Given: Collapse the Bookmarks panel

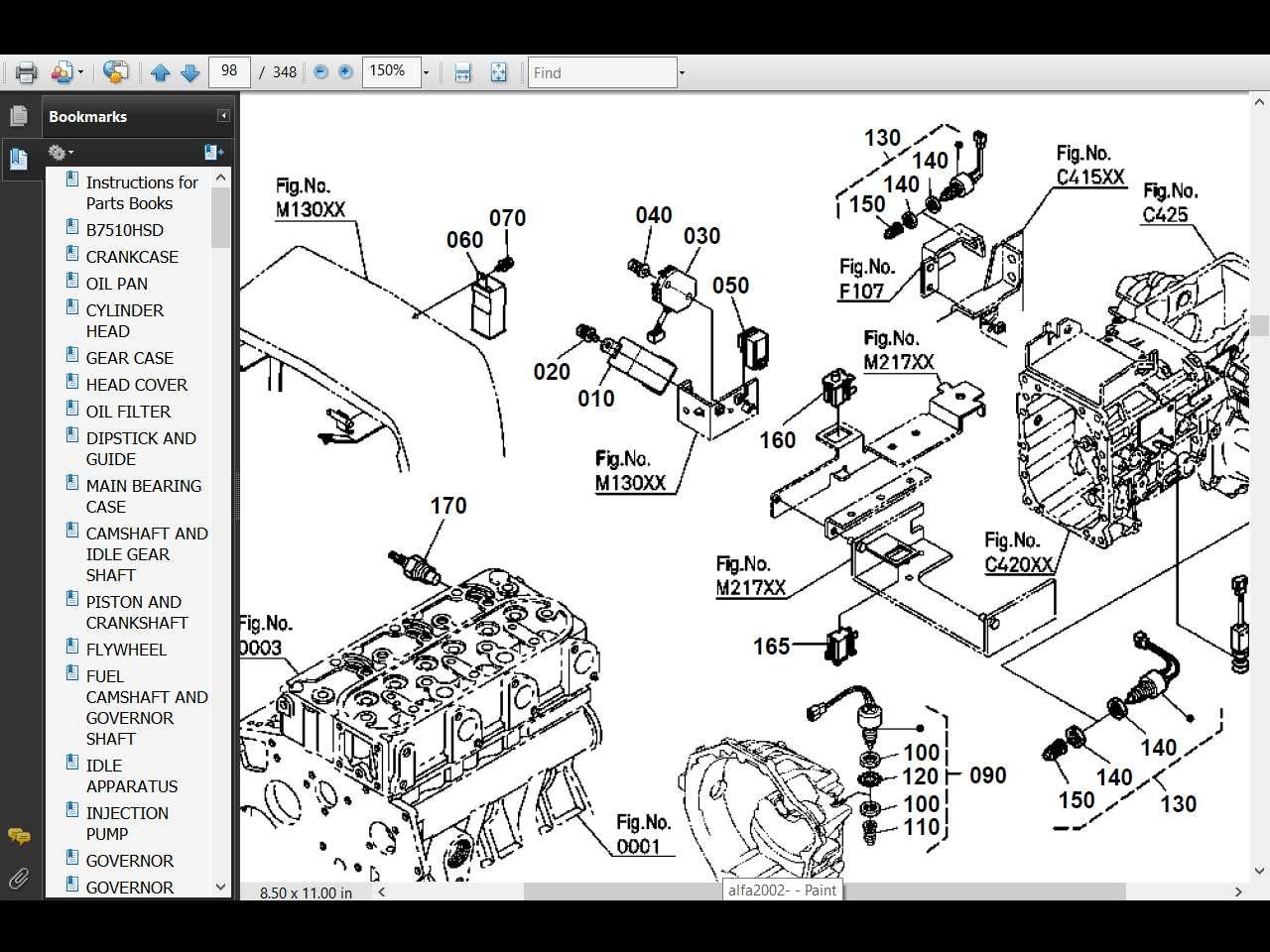Looking at the screenshot, I should click(x=222, y=114).
